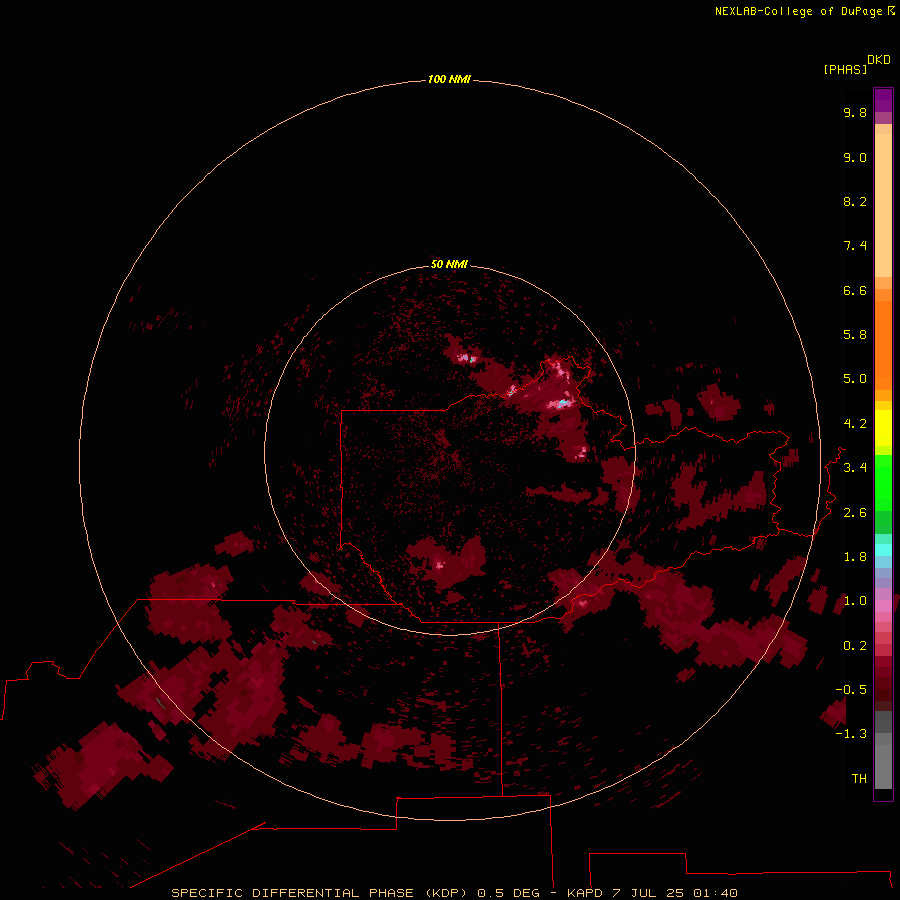The image size is (900, 900).
Task: Click the 4.2 scale value
Action: click(855, 424)
